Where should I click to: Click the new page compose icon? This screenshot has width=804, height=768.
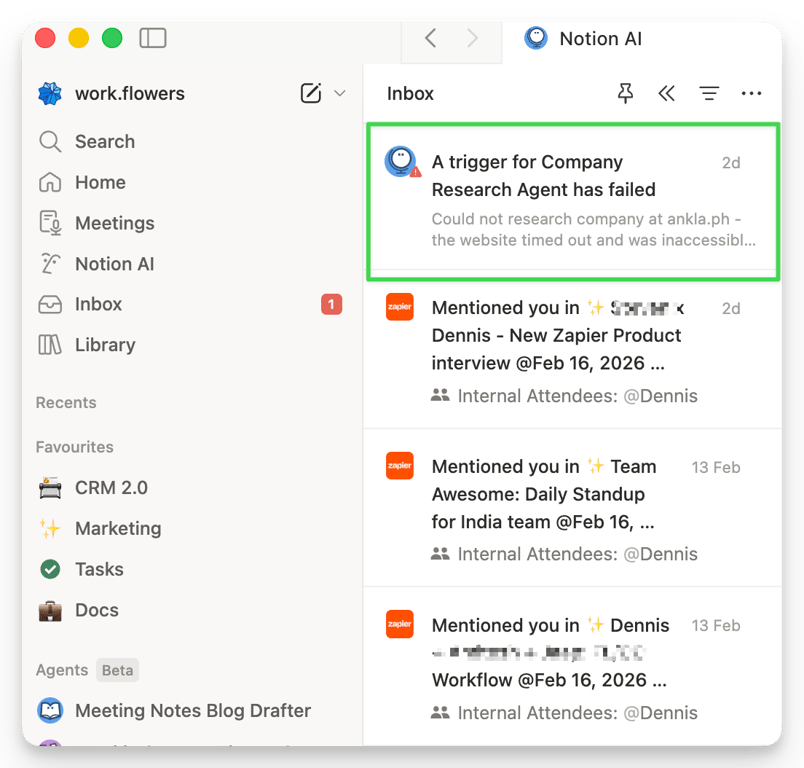click(x=308, y=92)
